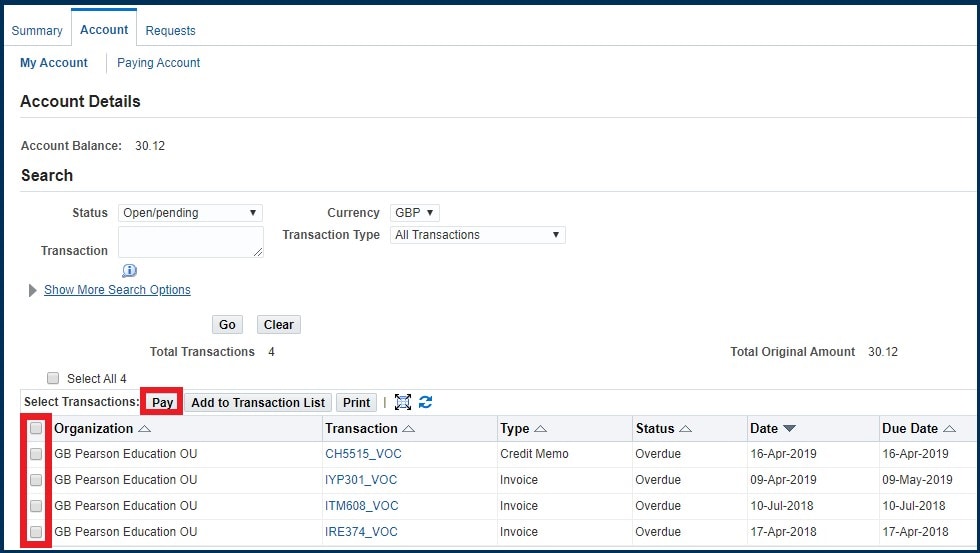Screen dimensions: 980x553
Task: Sort by Organization column arrow
Action: pyautogui.click(x=144, y=429)
